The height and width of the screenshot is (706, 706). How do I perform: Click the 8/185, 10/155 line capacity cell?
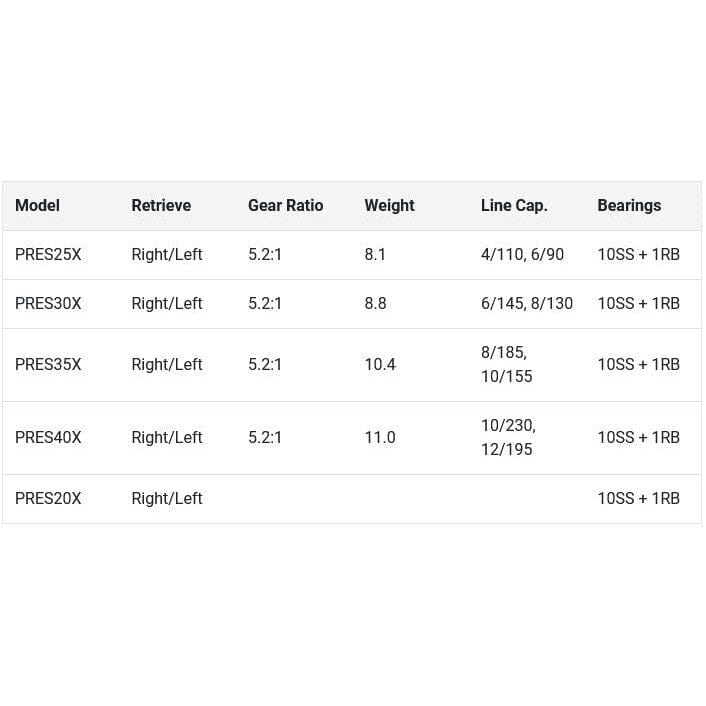[507, 364]
